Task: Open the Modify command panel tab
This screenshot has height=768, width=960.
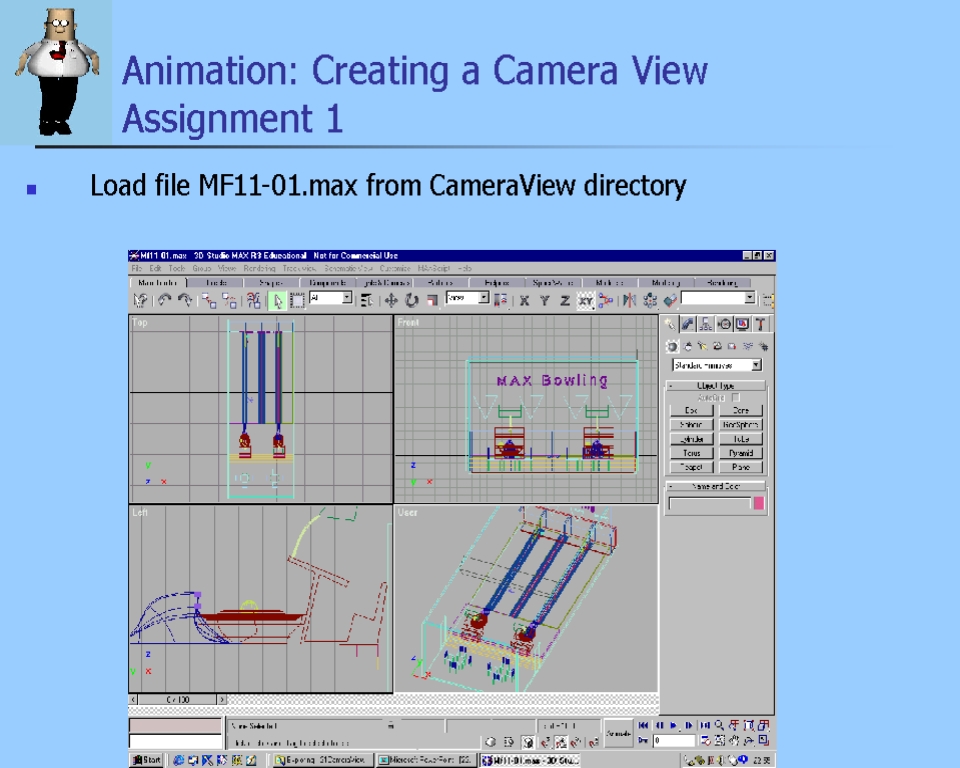Action: [688, 324]
